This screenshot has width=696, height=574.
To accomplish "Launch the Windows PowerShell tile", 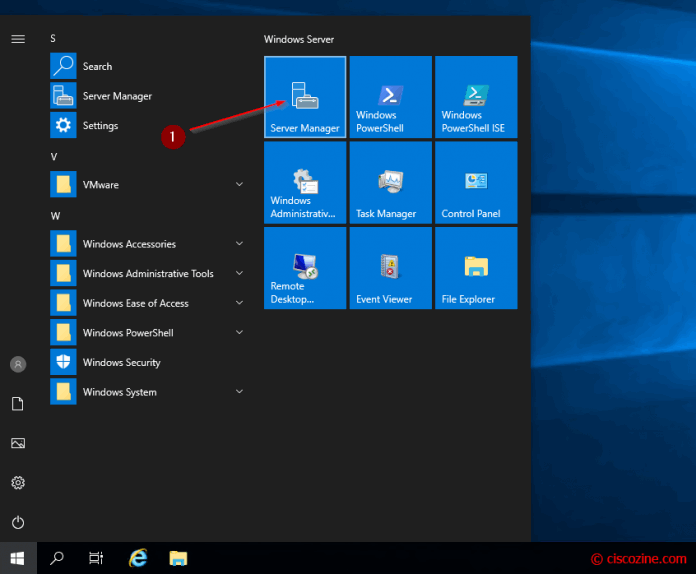I will pyautogui.click(x=390, y=97).
